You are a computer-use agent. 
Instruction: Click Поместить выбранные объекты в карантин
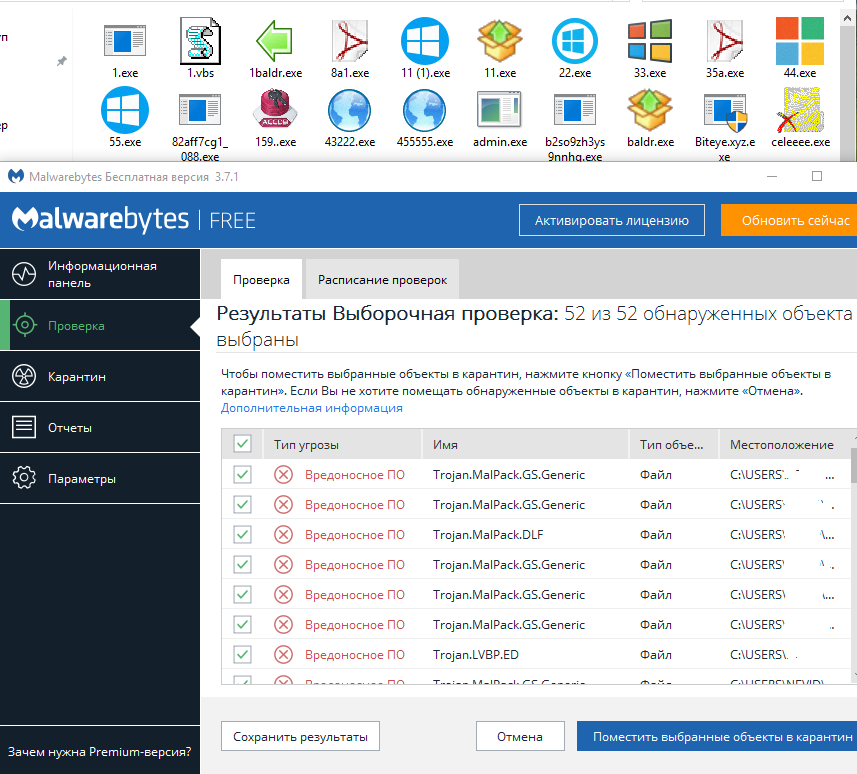point(717,736)
